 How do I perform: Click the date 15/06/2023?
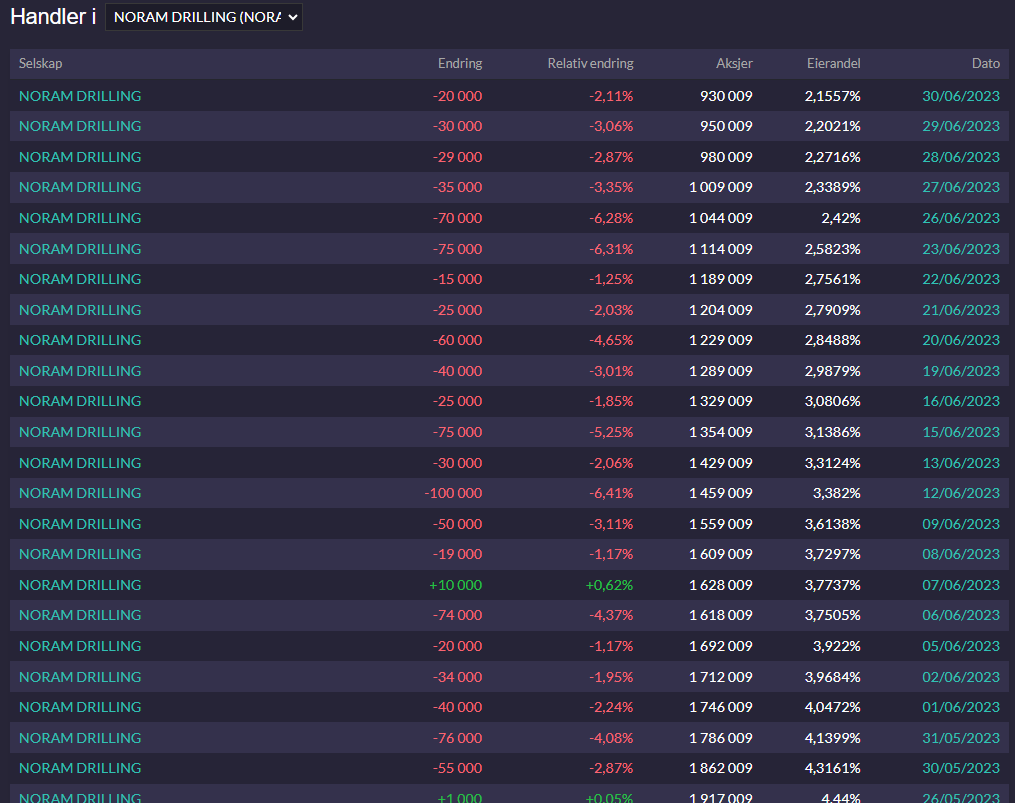[x=961, y=432]
